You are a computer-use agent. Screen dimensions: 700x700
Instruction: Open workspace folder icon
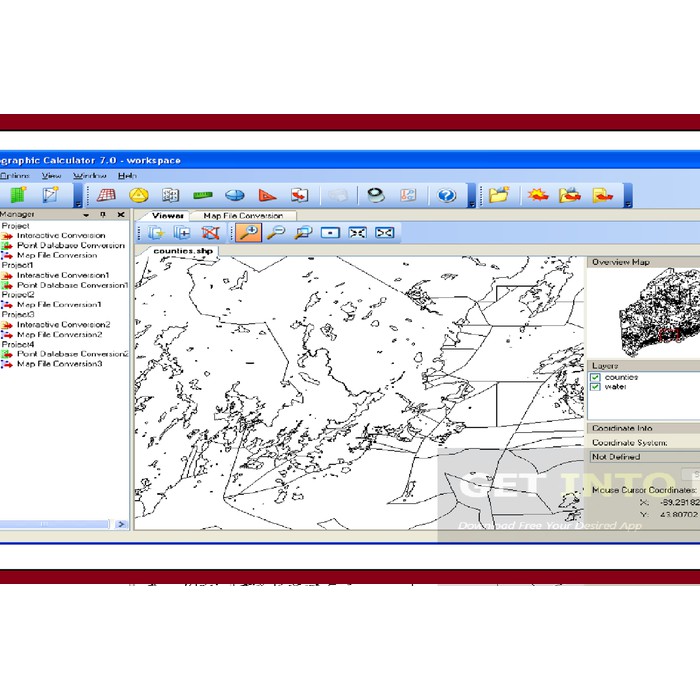coord(499,195)
